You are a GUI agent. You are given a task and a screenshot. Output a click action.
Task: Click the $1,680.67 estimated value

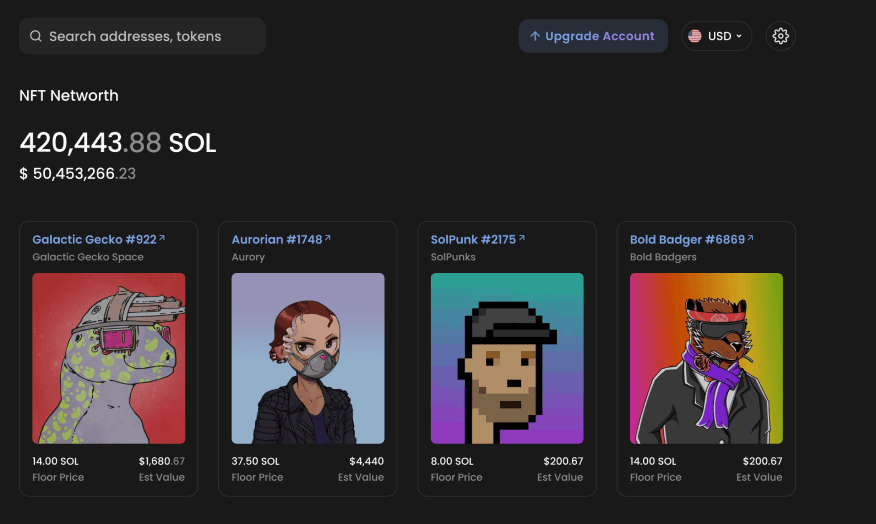(161, 461)
